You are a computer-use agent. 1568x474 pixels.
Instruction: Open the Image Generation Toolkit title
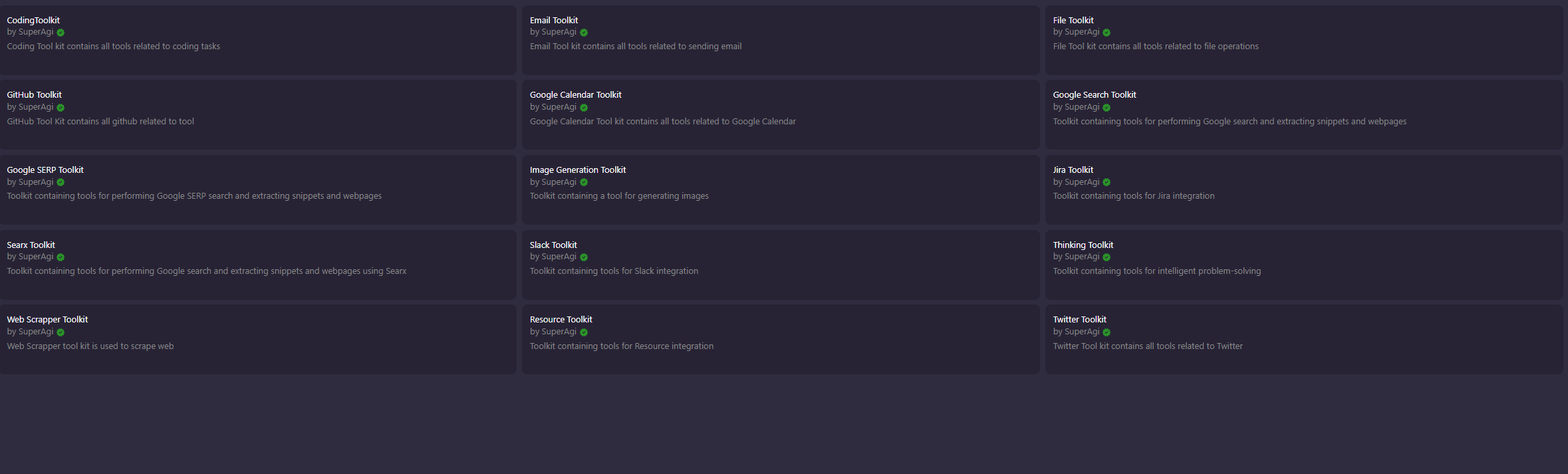(x=578, y=170)
